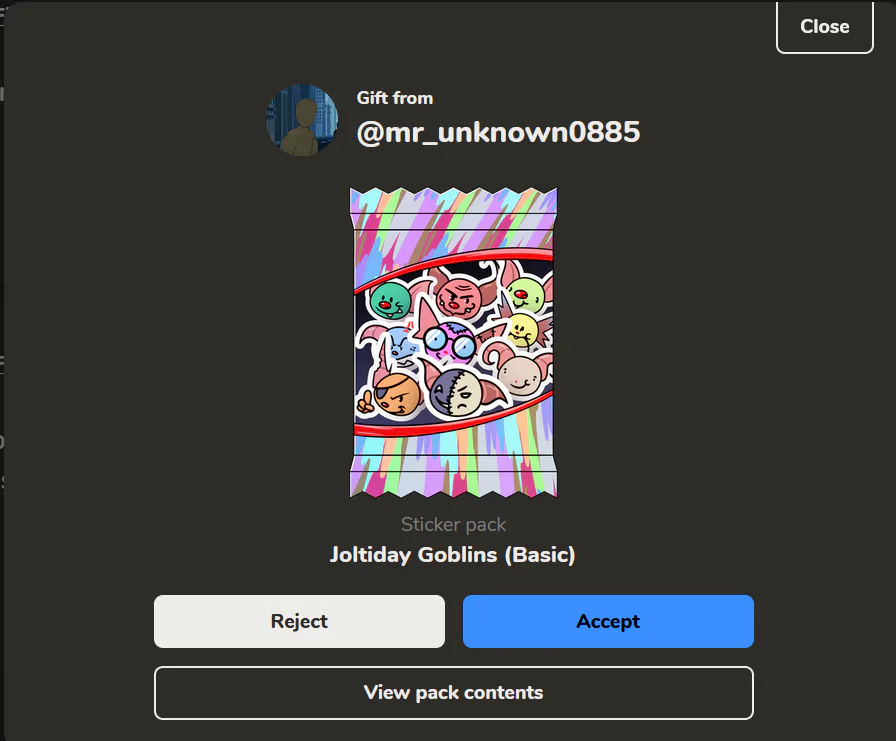Click the purple goblin wearing glasses
Image resolution: width=896 pixels, height=741 pixels.
tap(450, 341)
